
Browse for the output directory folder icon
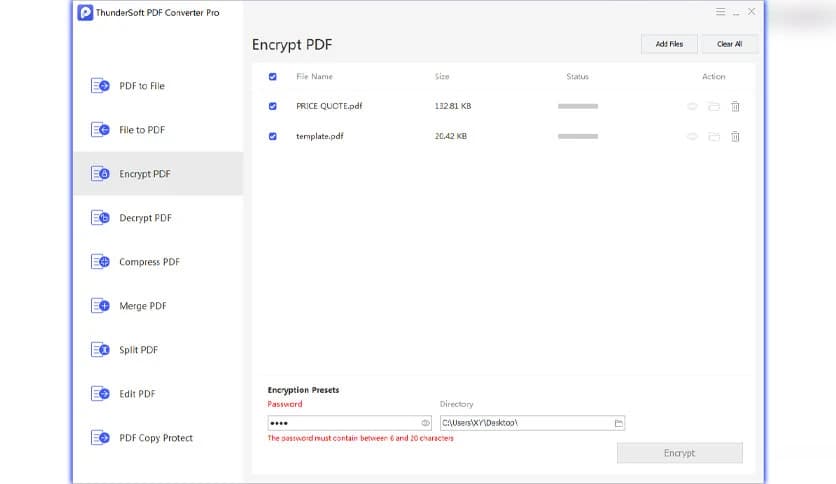click(618, 423)
